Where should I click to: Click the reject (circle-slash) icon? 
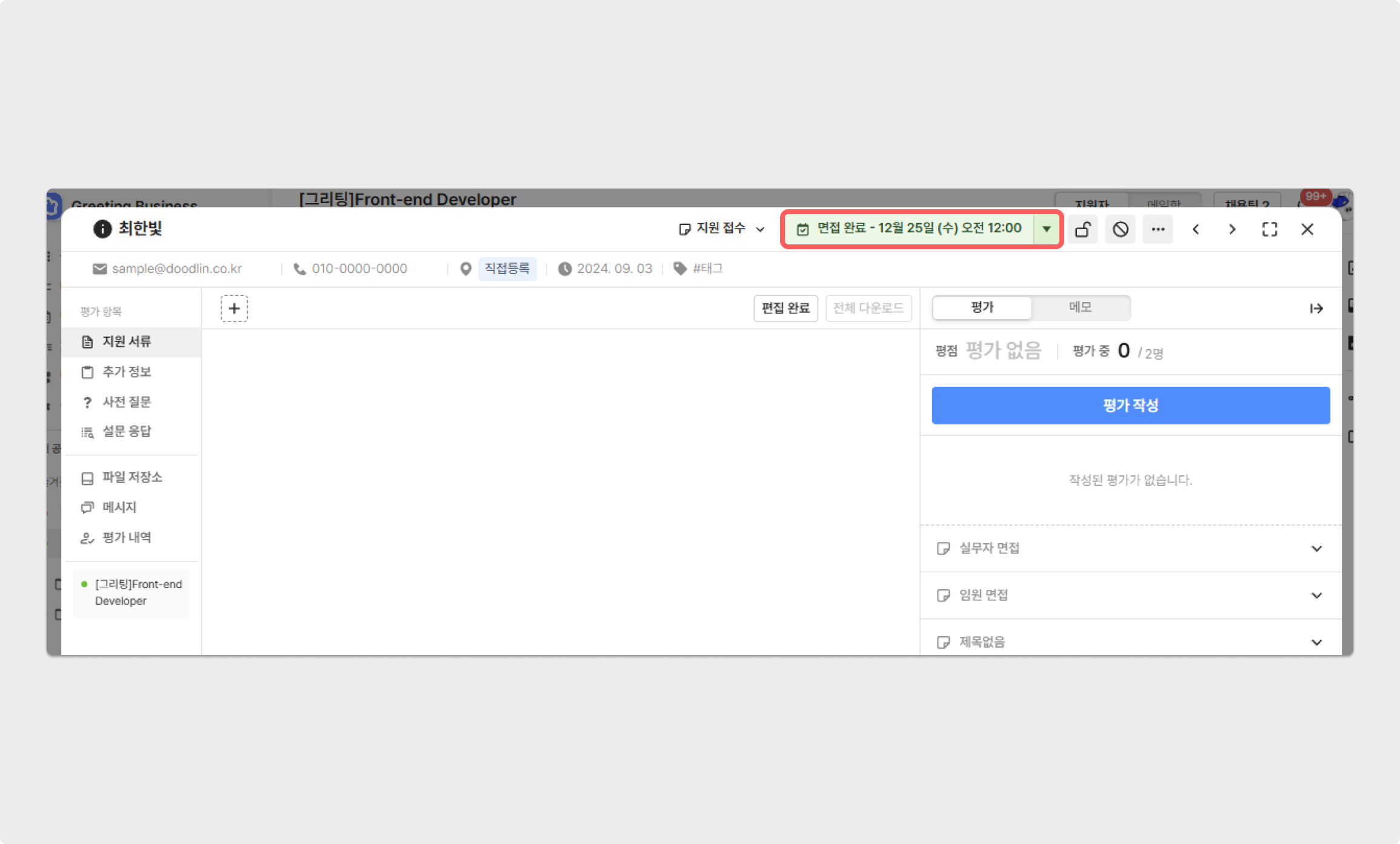[x=1120, y=229]
